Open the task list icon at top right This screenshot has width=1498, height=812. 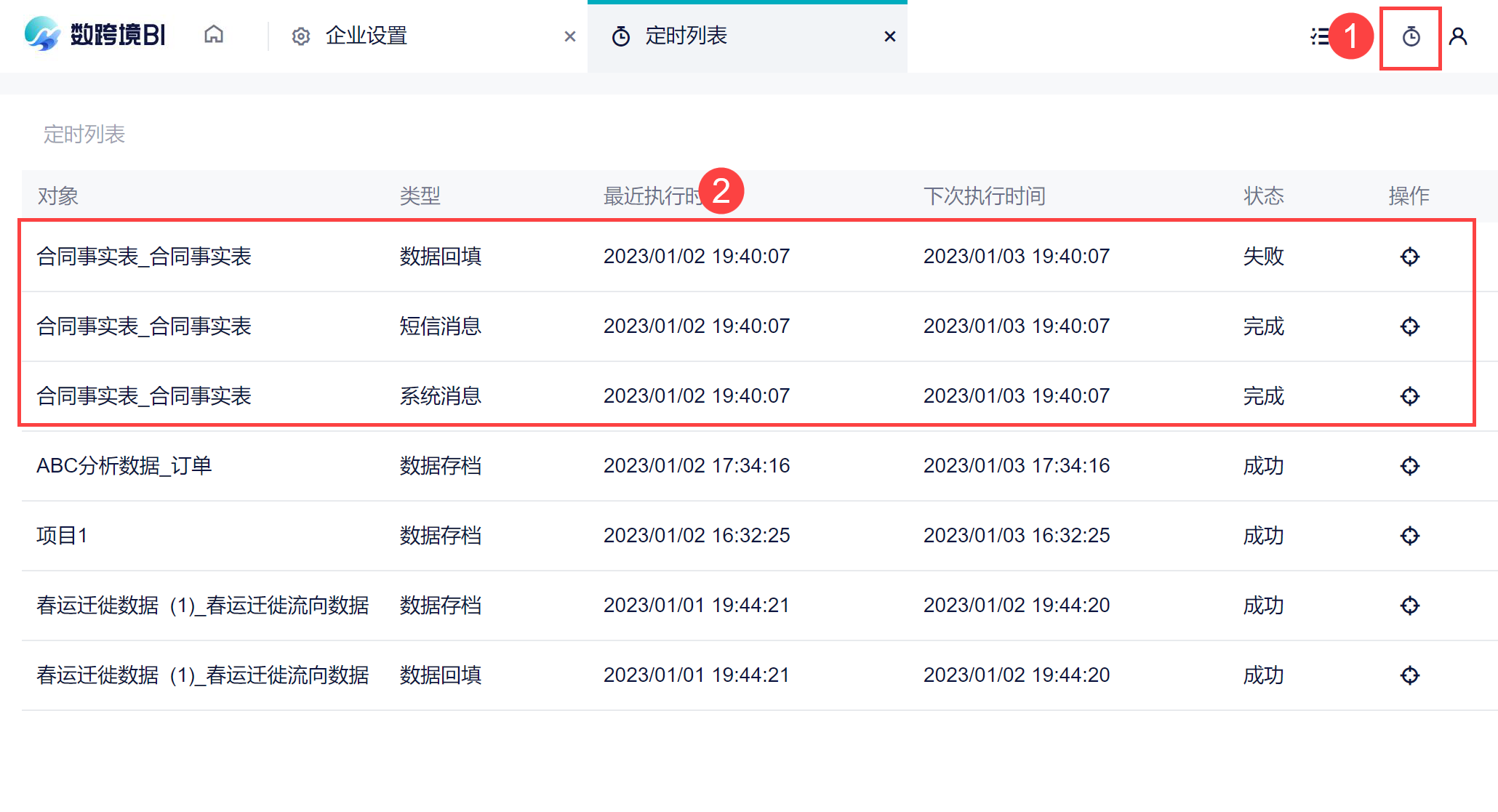1320,36
